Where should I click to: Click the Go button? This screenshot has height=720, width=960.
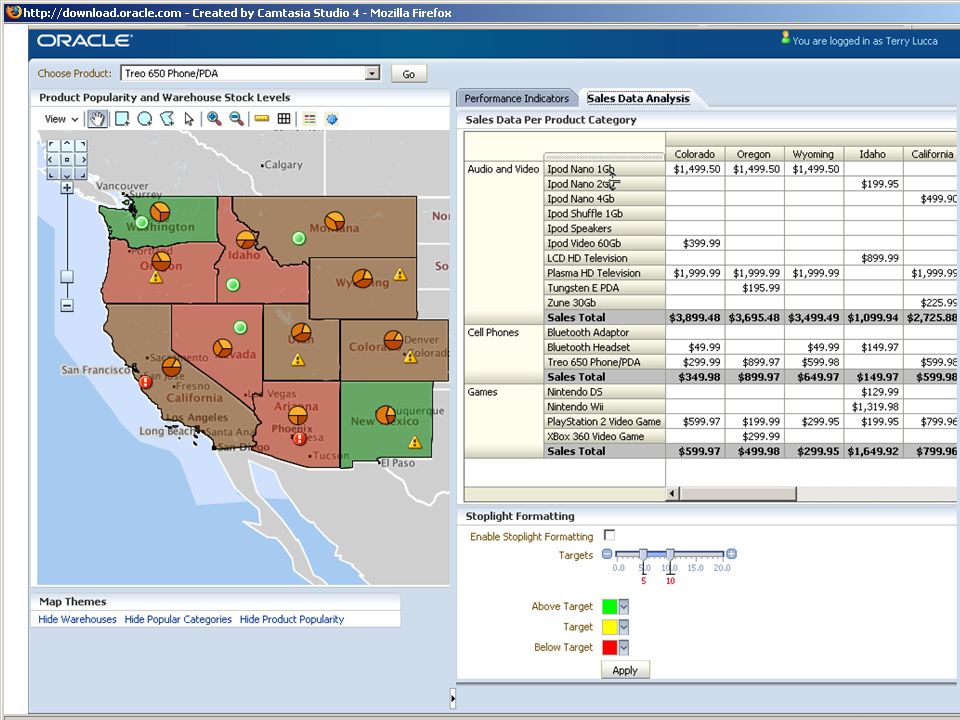(409, 74)
